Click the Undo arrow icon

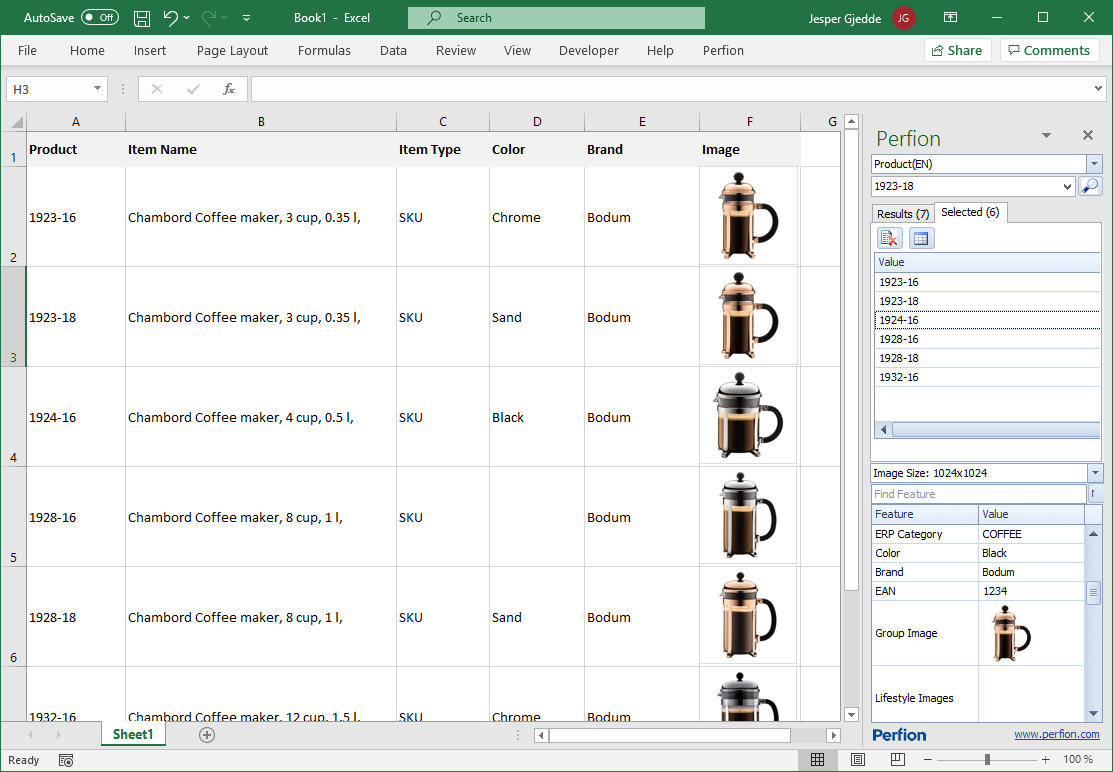coord(170,18)
